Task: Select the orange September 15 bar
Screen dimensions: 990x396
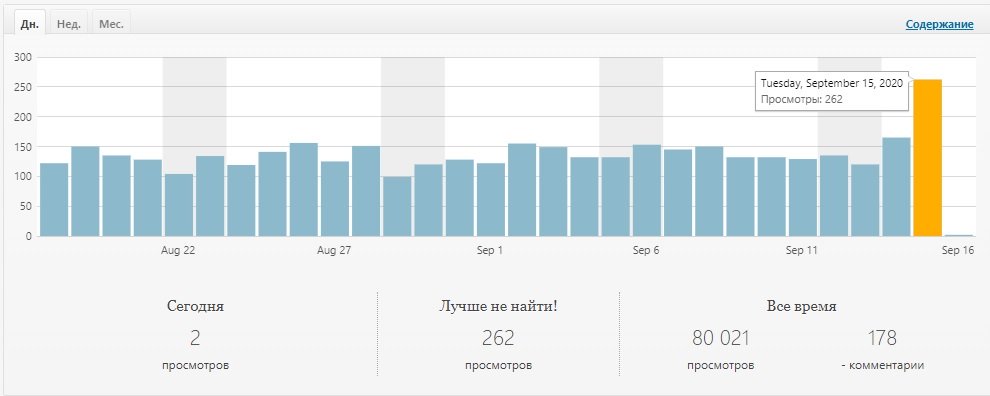Action: point(927,158)
